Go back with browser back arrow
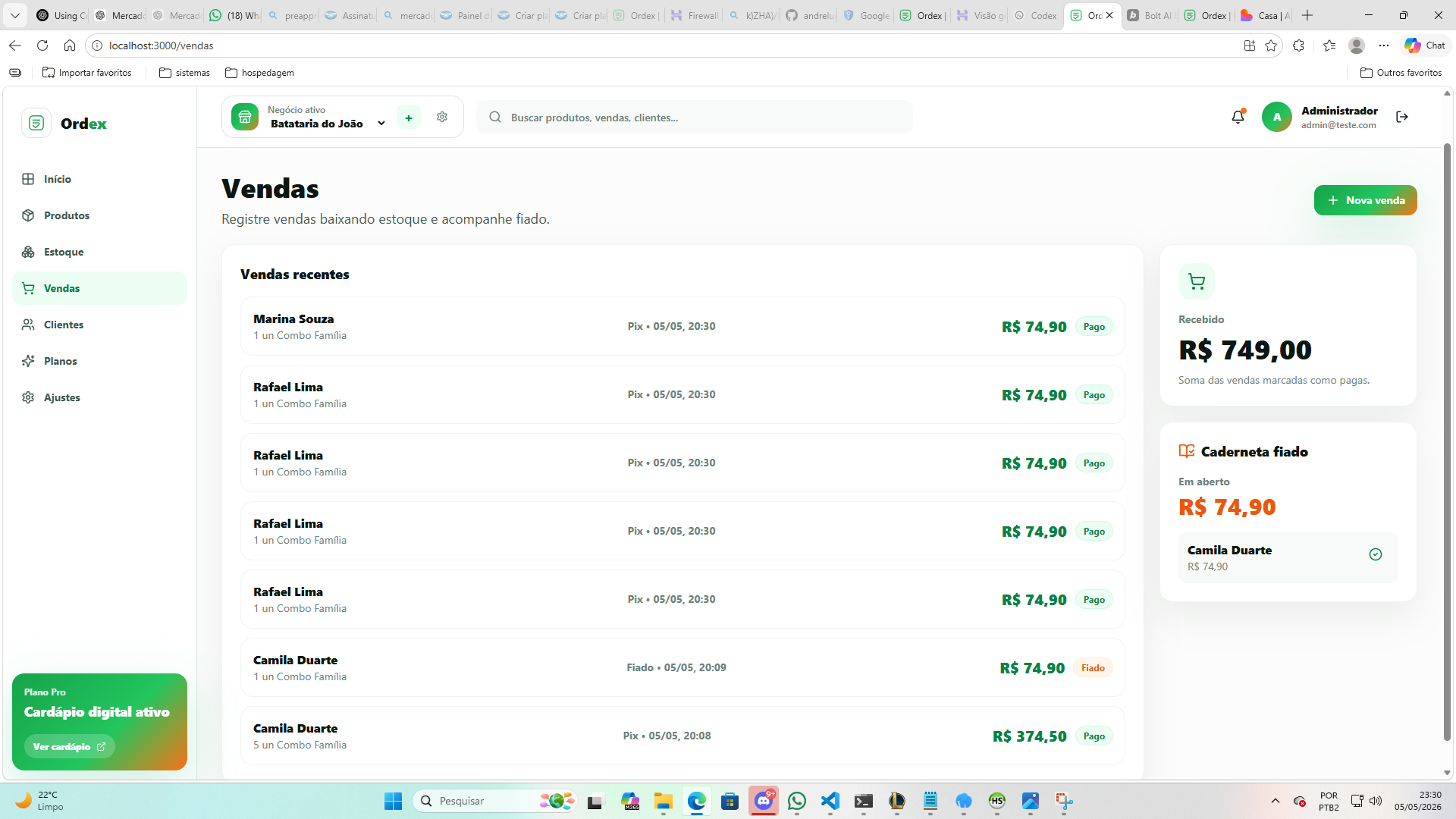The image size is (1456, 819). point(15,45)
